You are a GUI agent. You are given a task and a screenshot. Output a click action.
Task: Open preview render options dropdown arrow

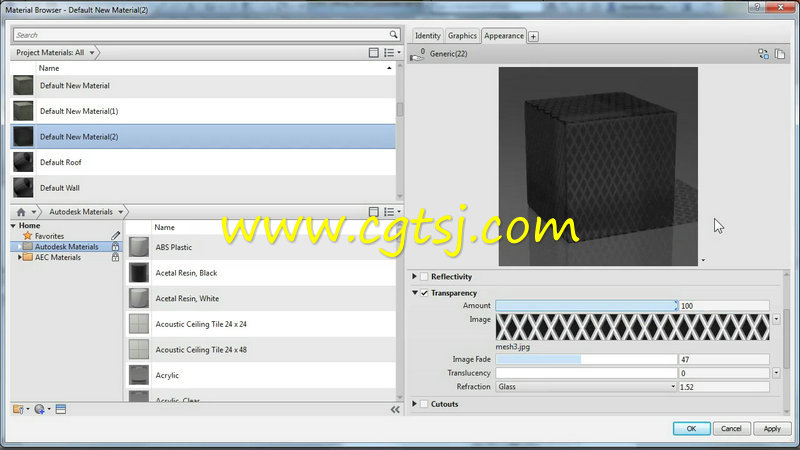tap(703, 260)
